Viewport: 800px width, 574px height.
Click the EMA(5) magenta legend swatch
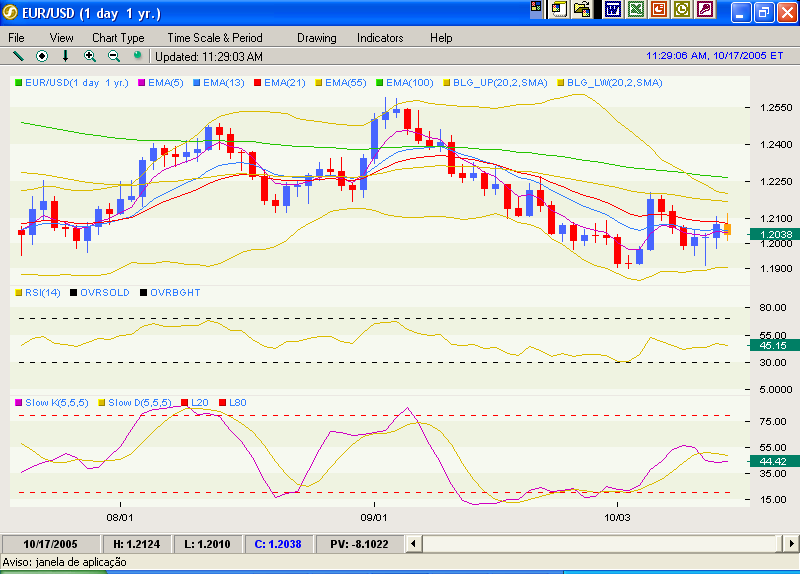(141, 83)
